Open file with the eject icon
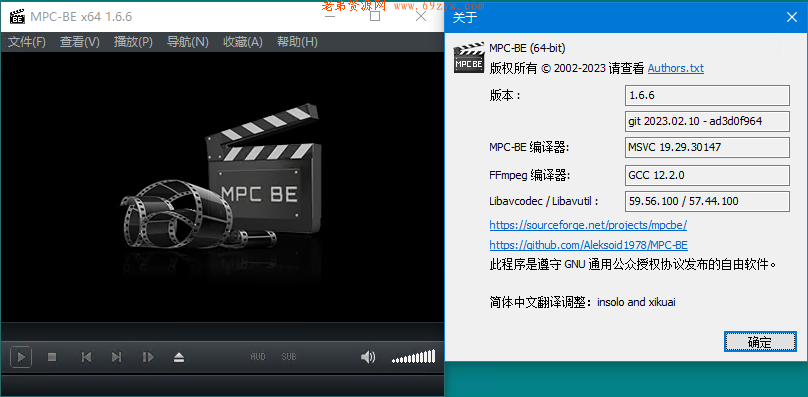This screenshot has height=397, width=808. coord(179,357)
